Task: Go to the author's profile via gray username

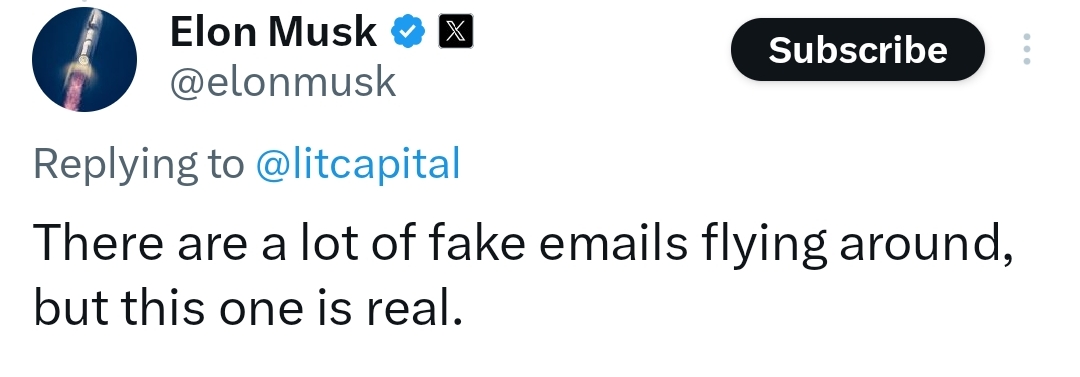Action: coord(283,82)
